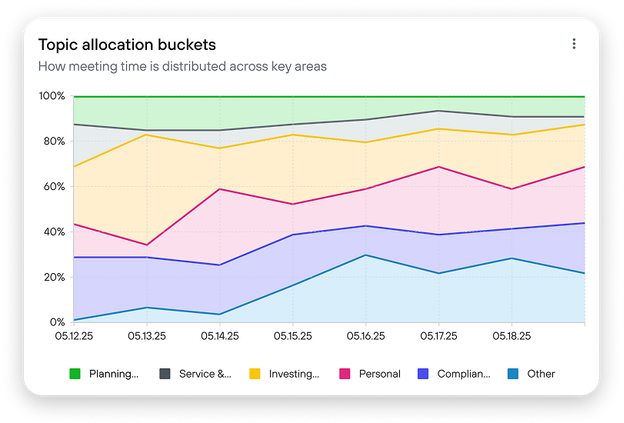Click the 20% y-axis label
This screenshot has height=423, width=624.
tap(55, 277)
